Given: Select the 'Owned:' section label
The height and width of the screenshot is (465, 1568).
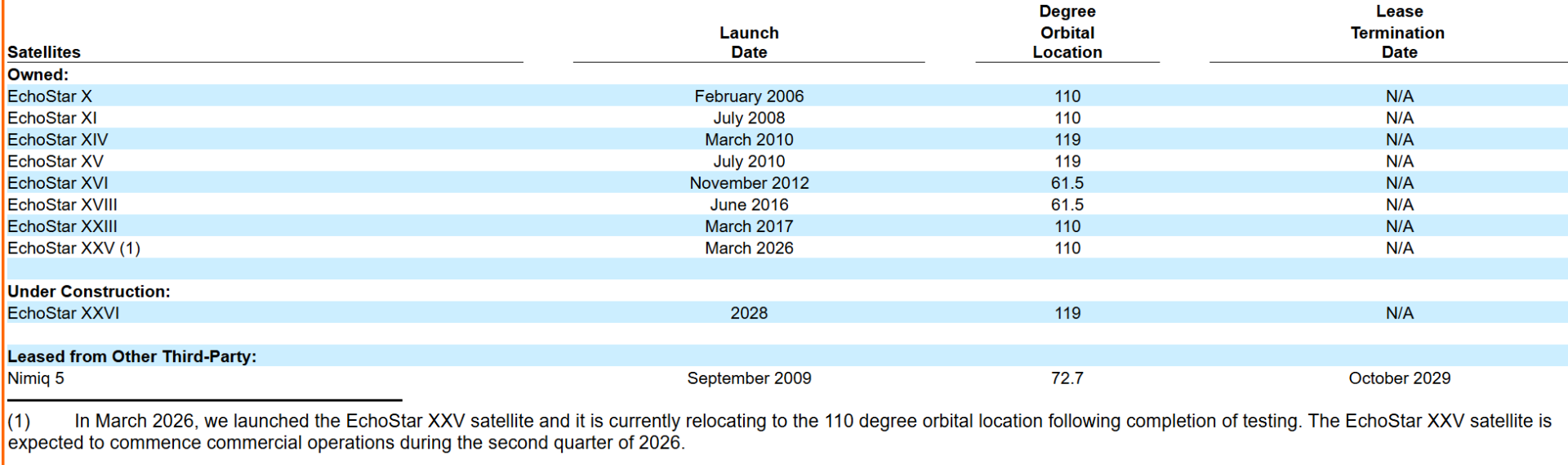Looking at the screenshot, I should click(x=38, y=74).
